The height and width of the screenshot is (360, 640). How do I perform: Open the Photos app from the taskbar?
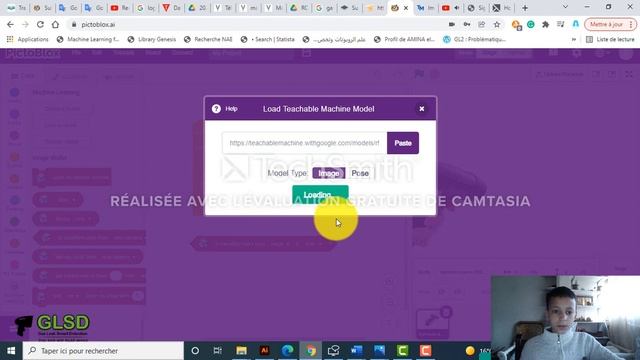379,351
